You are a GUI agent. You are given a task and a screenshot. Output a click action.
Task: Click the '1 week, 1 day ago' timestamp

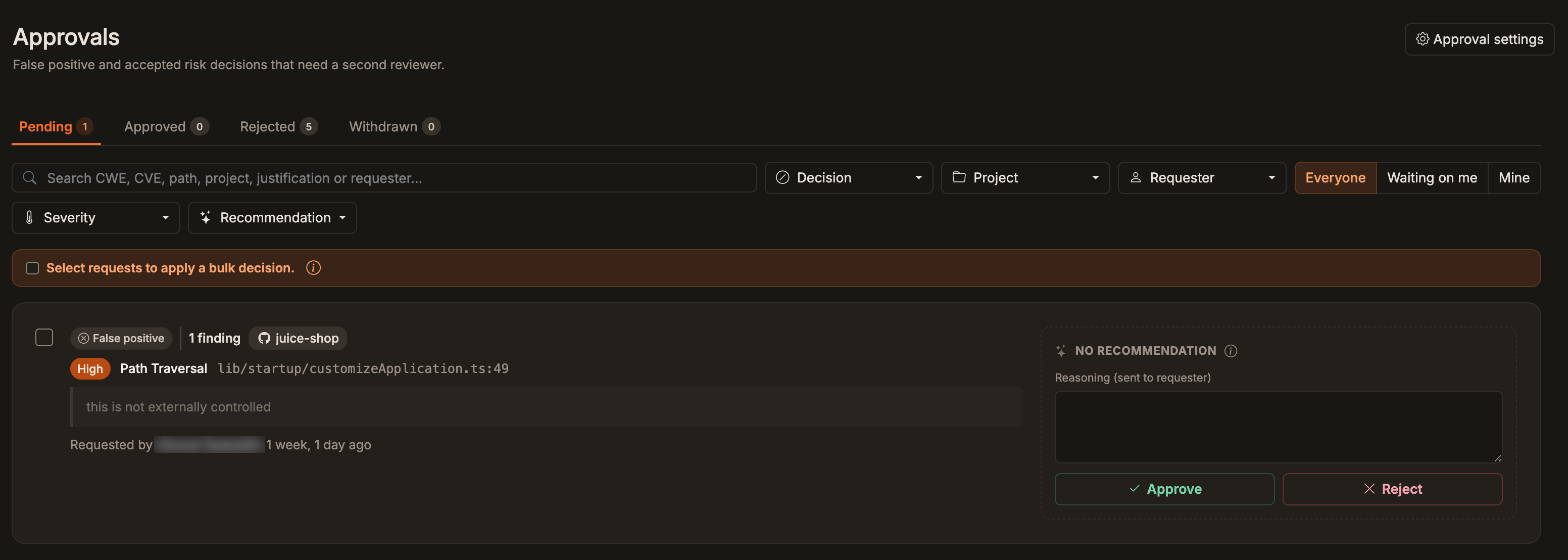pos(318,445)
